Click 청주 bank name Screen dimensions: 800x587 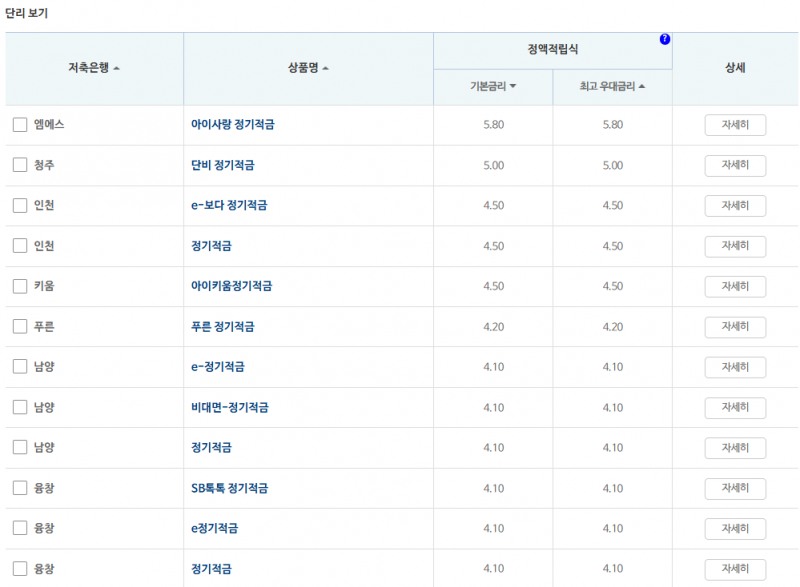coord(44,165)
